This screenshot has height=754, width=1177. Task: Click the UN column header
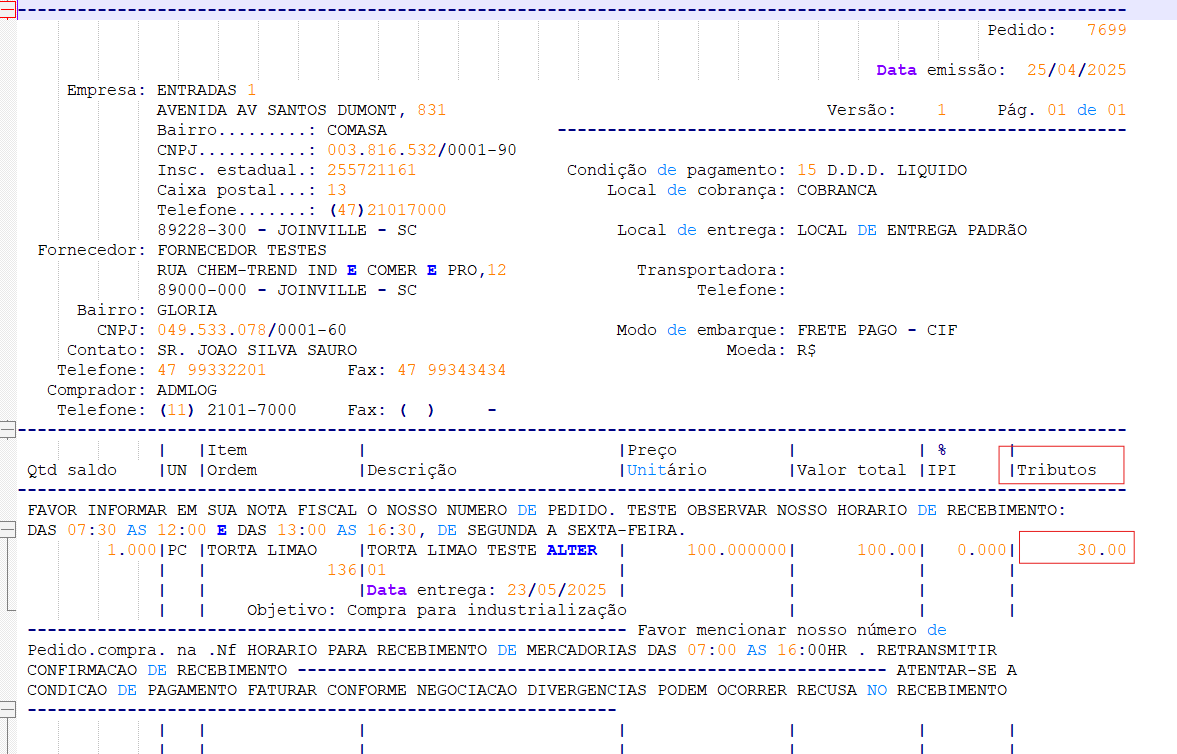click(x=177, y=471)
